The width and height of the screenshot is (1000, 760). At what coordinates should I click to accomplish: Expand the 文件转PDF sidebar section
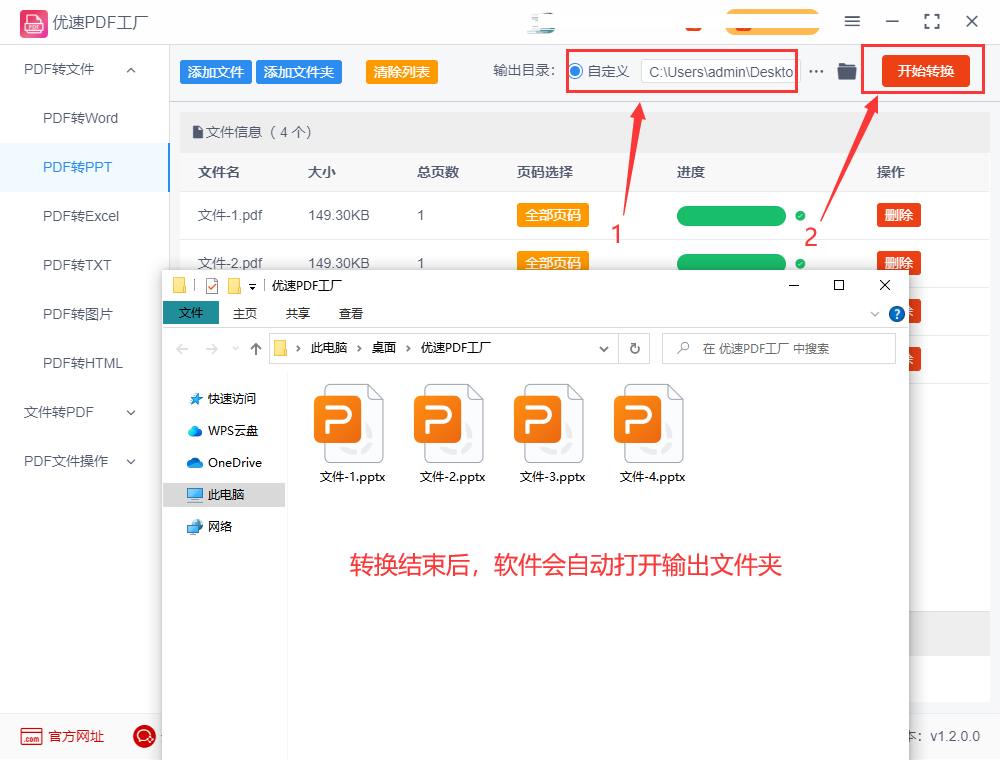131,413
